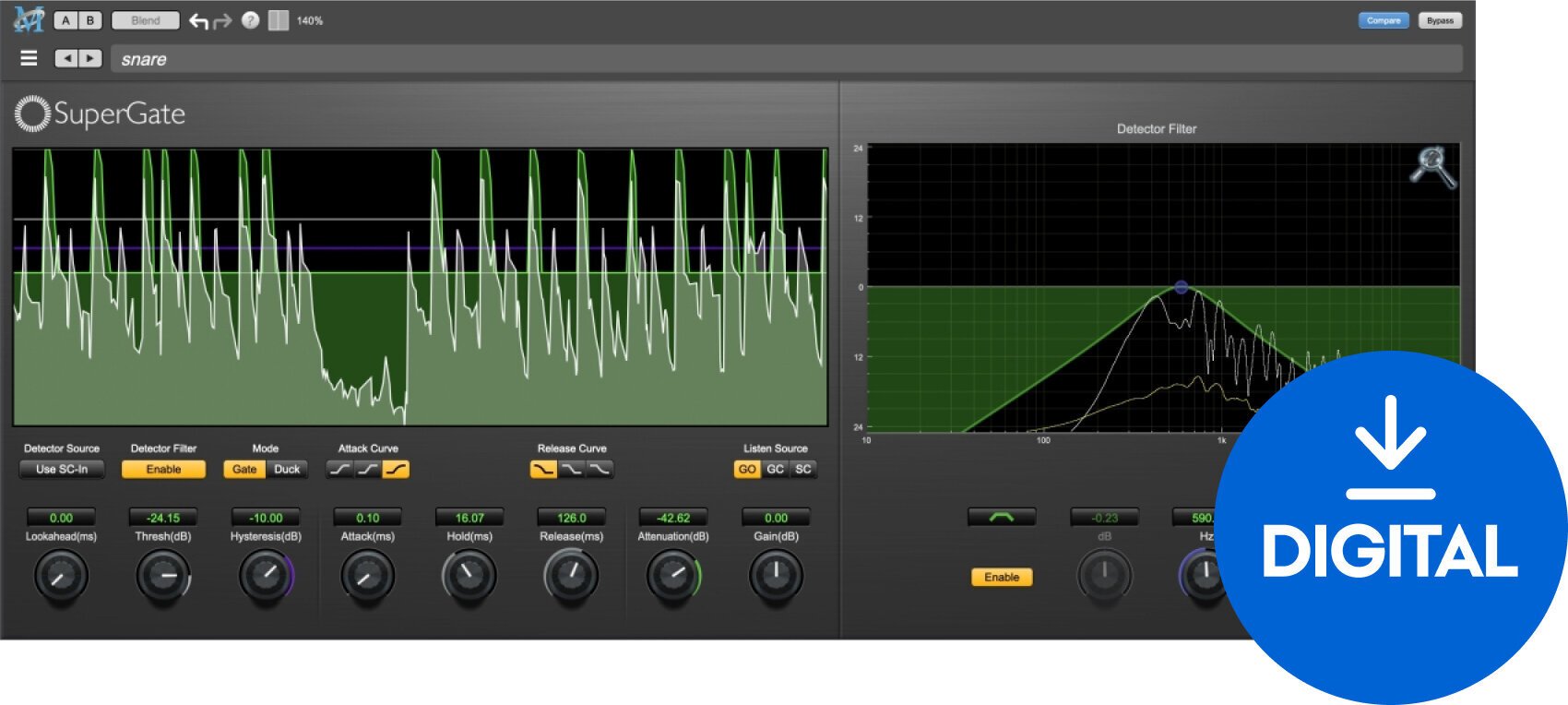Toggle the Bypass button
This screenshot has width=1568, height=705.
tap(1440, 20)
